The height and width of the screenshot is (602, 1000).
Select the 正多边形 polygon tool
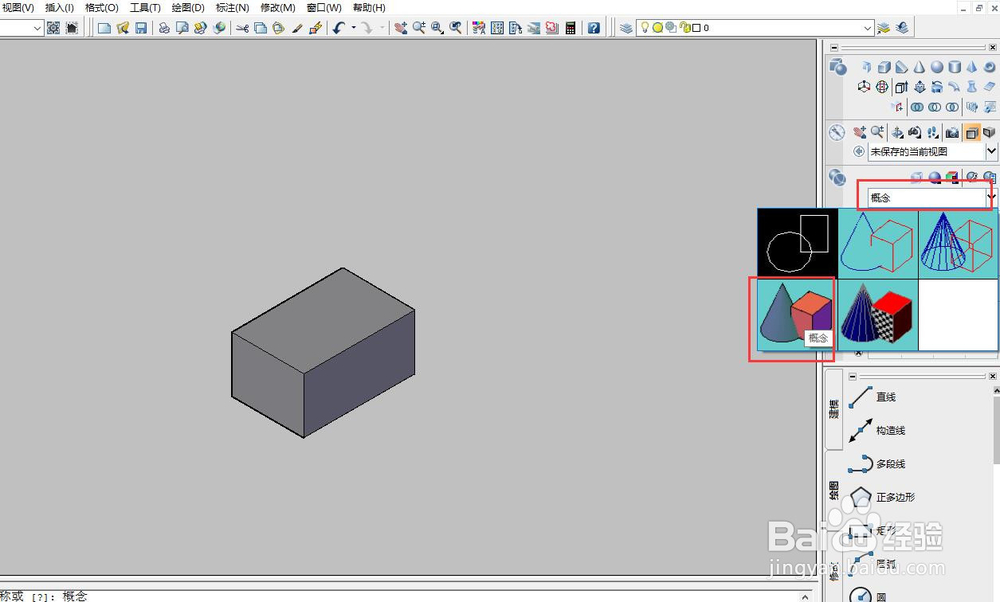click(882, 497)
